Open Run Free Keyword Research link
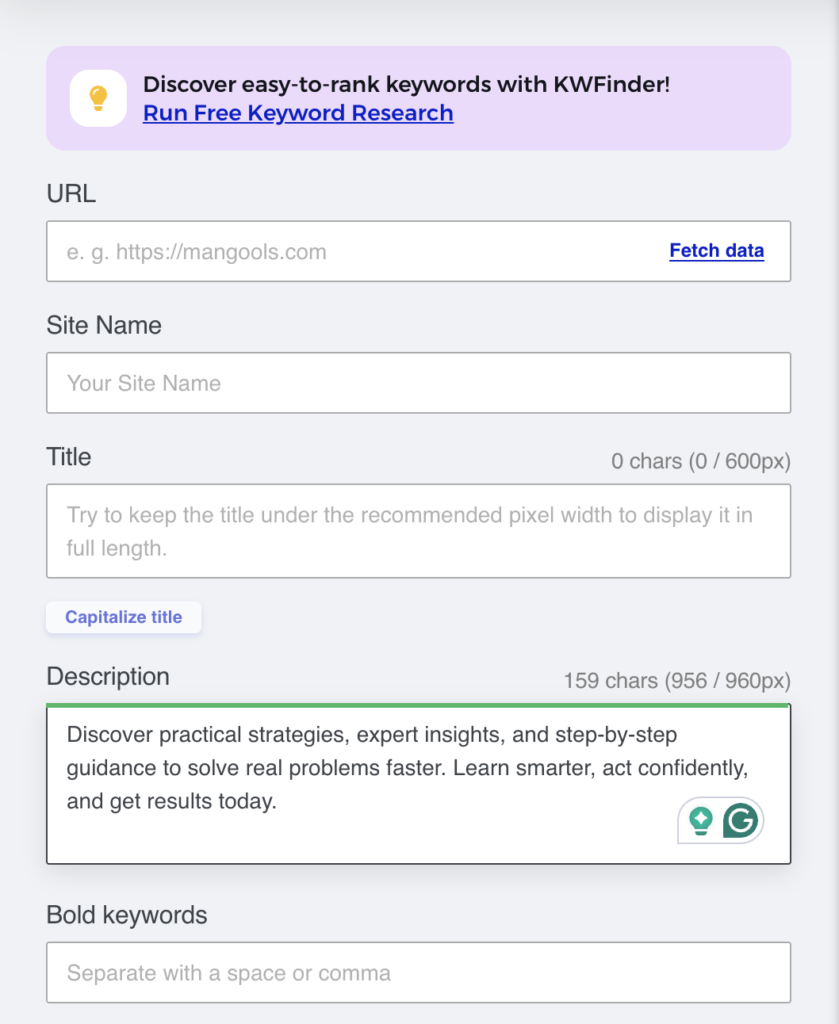The width and height of the screenshot is (839, 1024). (298, 113)
